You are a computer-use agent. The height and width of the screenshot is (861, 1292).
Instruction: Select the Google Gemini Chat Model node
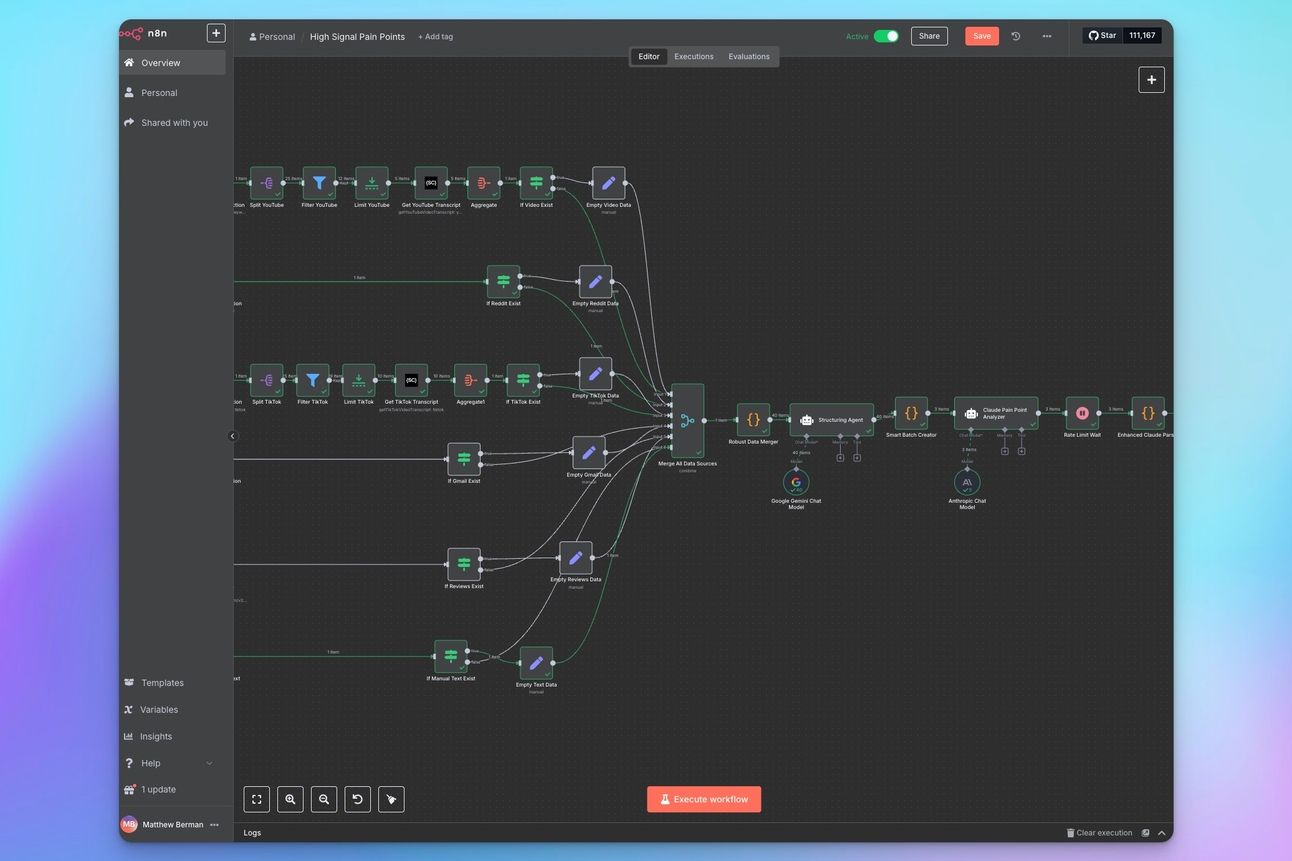(x=796, y=482)
